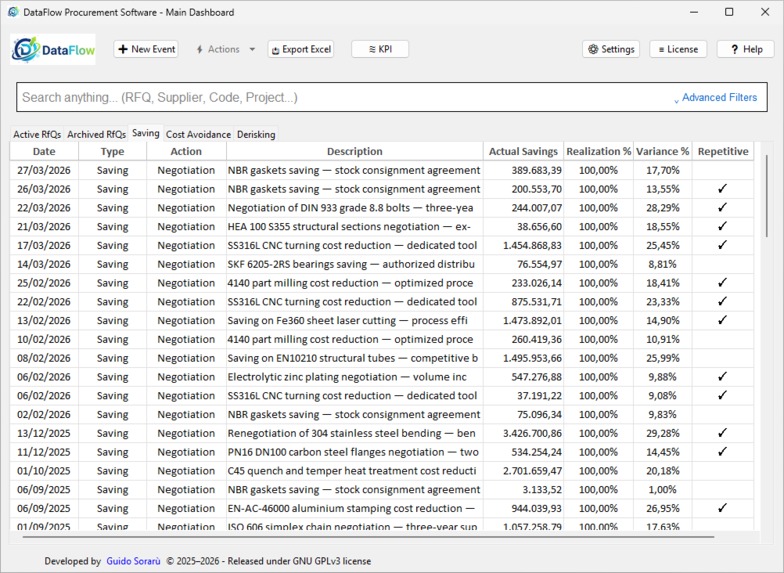Select date cell 10/02/2026
The height and width of the screenshot is (573, 784).
pos(44,339)
